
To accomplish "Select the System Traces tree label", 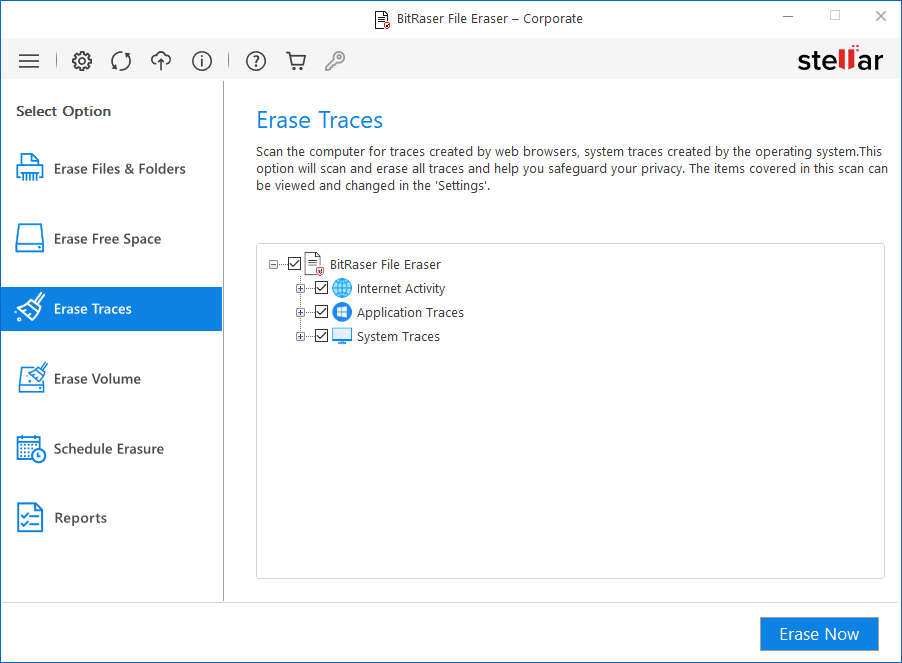I will click(x=398, y=337).
